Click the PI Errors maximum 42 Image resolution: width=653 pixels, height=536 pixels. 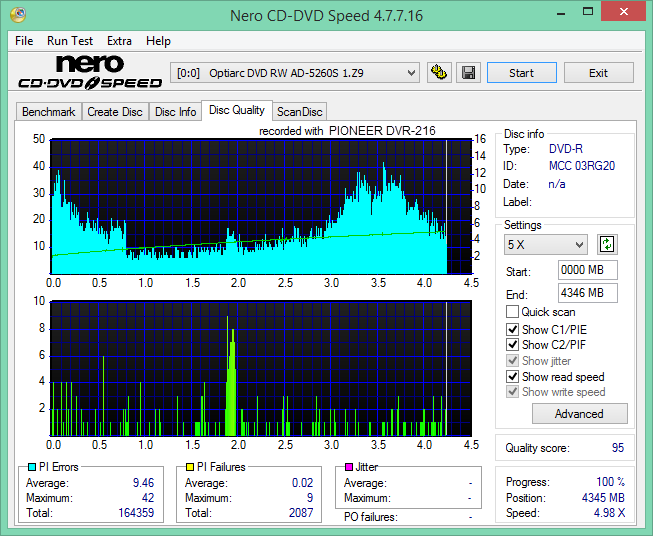[x=148, y=498]
